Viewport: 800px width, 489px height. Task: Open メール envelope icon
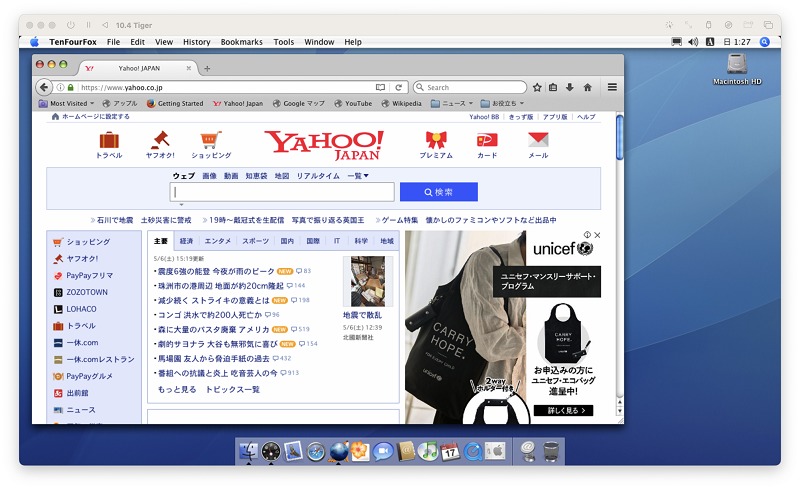click(x=538, y=139)
